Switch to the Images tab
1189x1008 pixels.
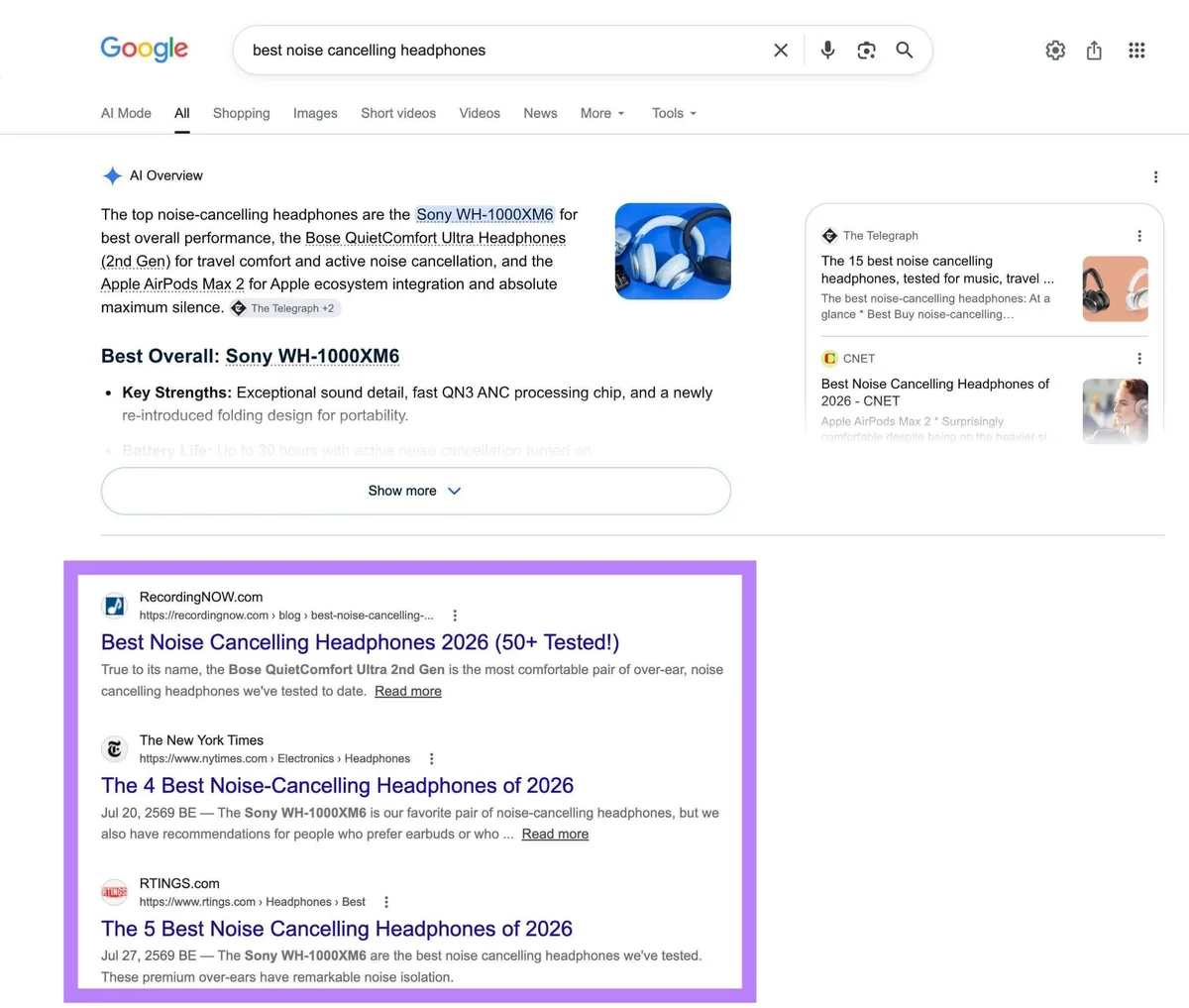tap(315, 113)
